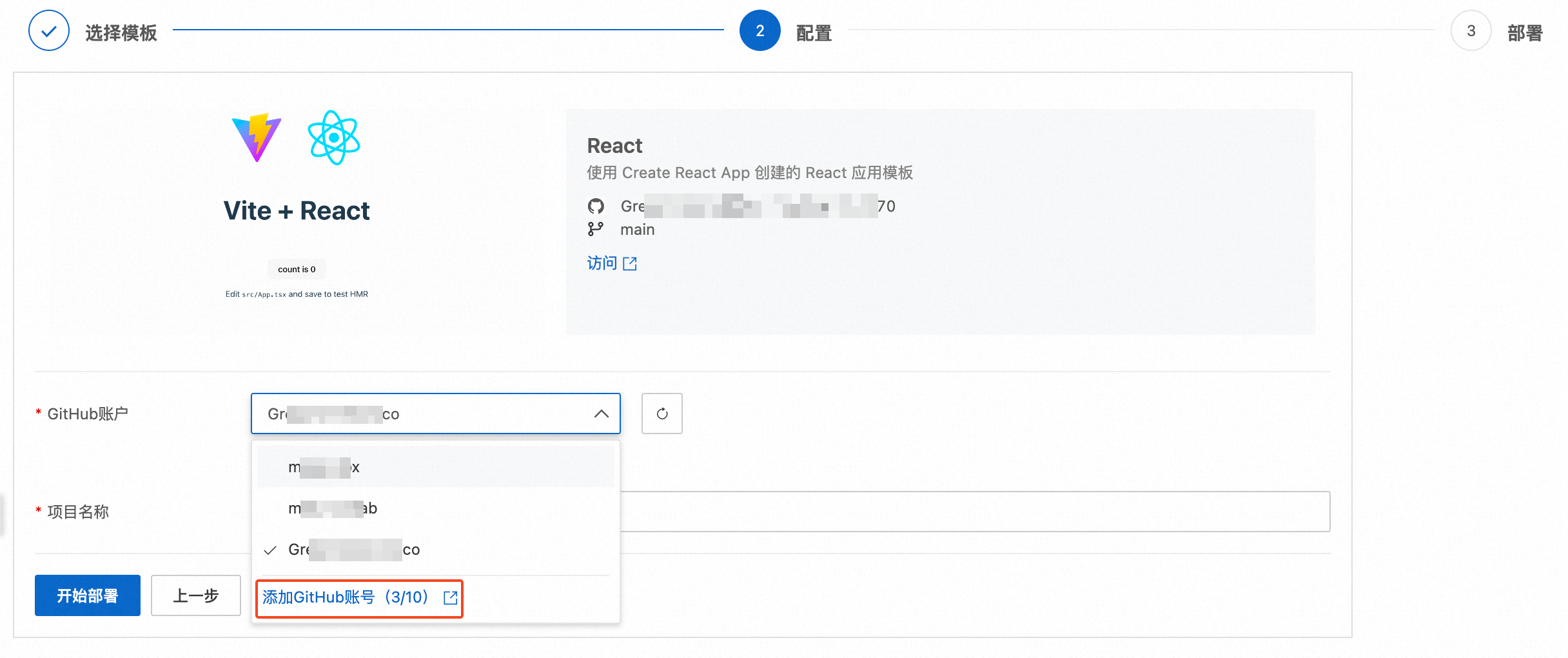
Task: Click the completed 选择模板 step checkmark
Action: point(49,30)
